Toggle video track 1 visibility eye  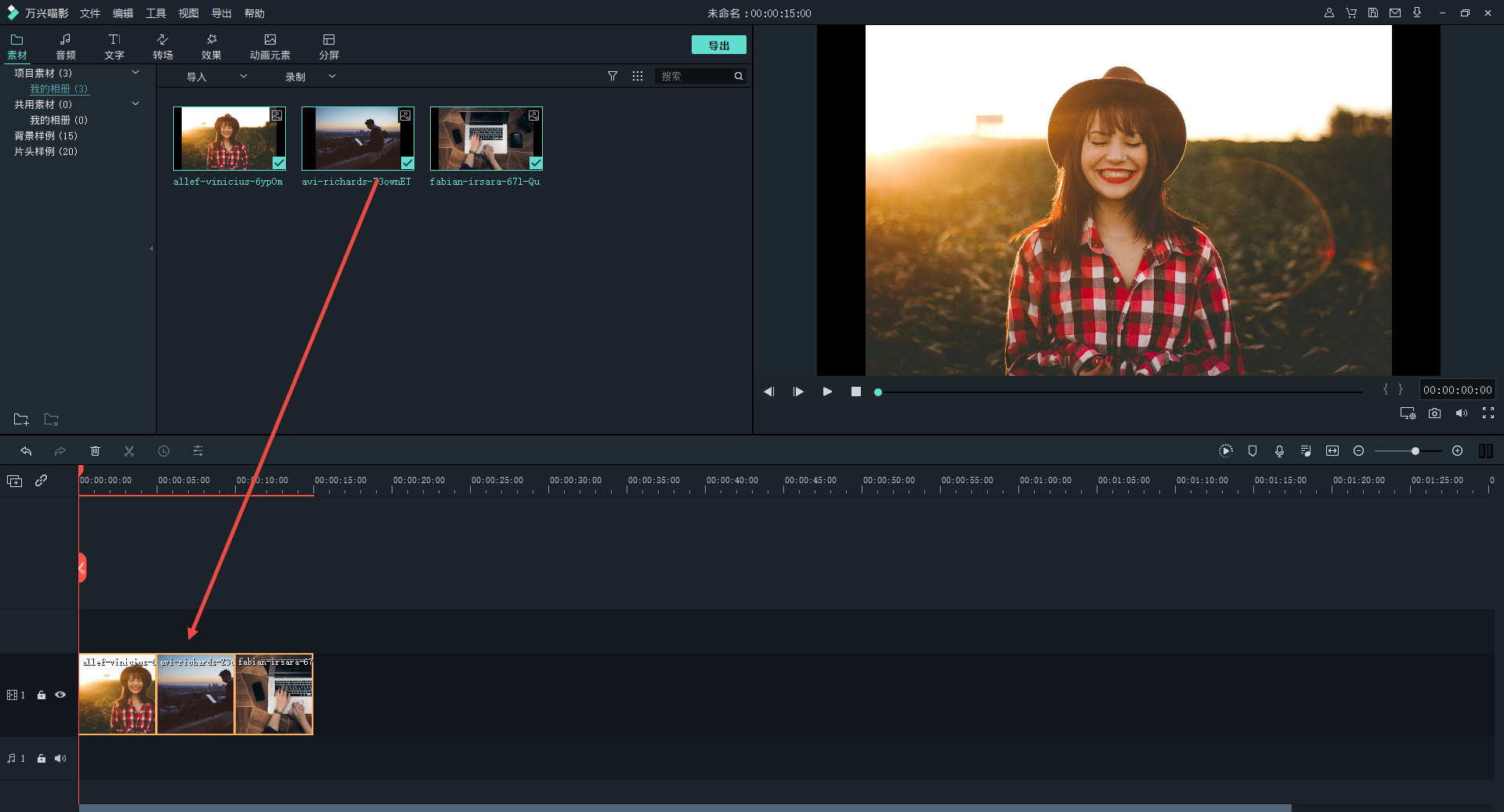point(60,695)
